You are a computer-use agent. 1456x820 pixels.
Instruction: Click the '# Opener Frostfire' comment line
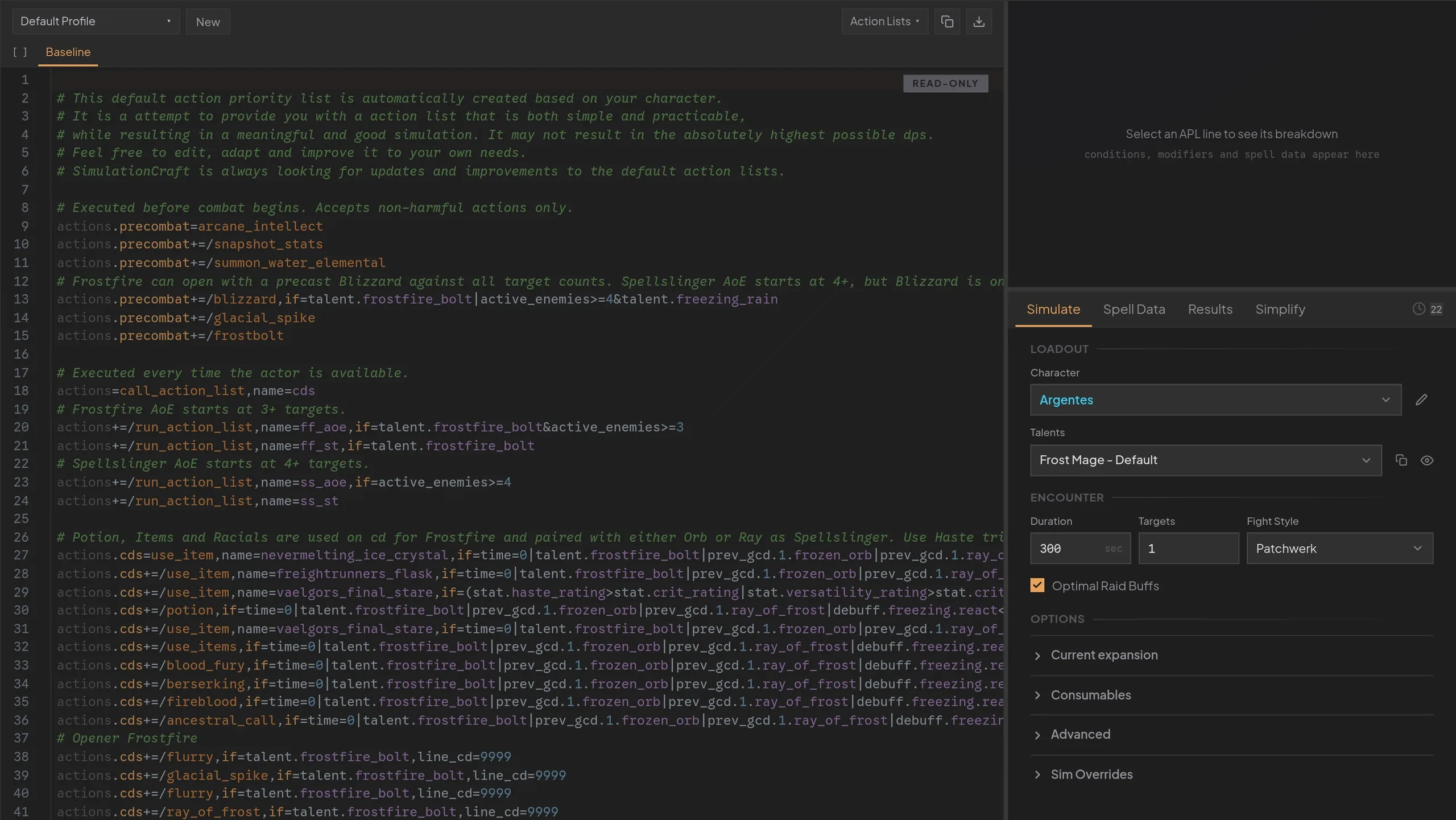click(127, 739)
